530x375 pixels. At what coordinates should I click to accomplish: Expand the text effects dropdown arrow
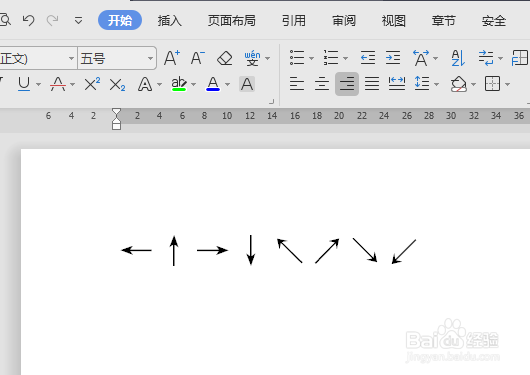(x=160, y=84)
